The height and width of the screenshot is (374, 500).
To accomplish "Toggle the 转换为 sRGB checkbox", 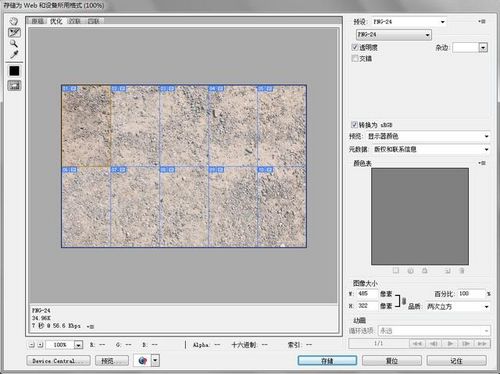I will pos(354,125).
